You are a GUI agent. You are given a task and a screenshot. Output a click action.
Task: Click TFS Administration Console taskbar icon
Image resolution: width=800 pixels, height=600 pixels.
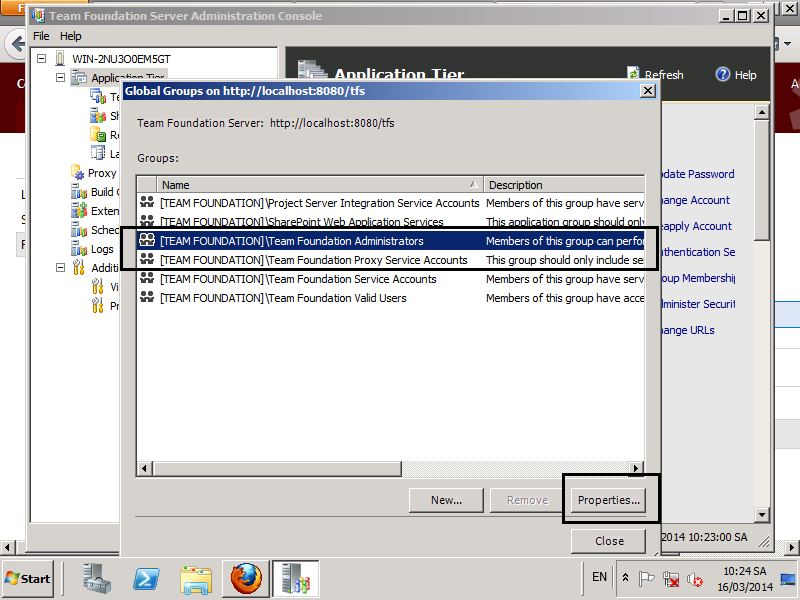pos(296,579)
